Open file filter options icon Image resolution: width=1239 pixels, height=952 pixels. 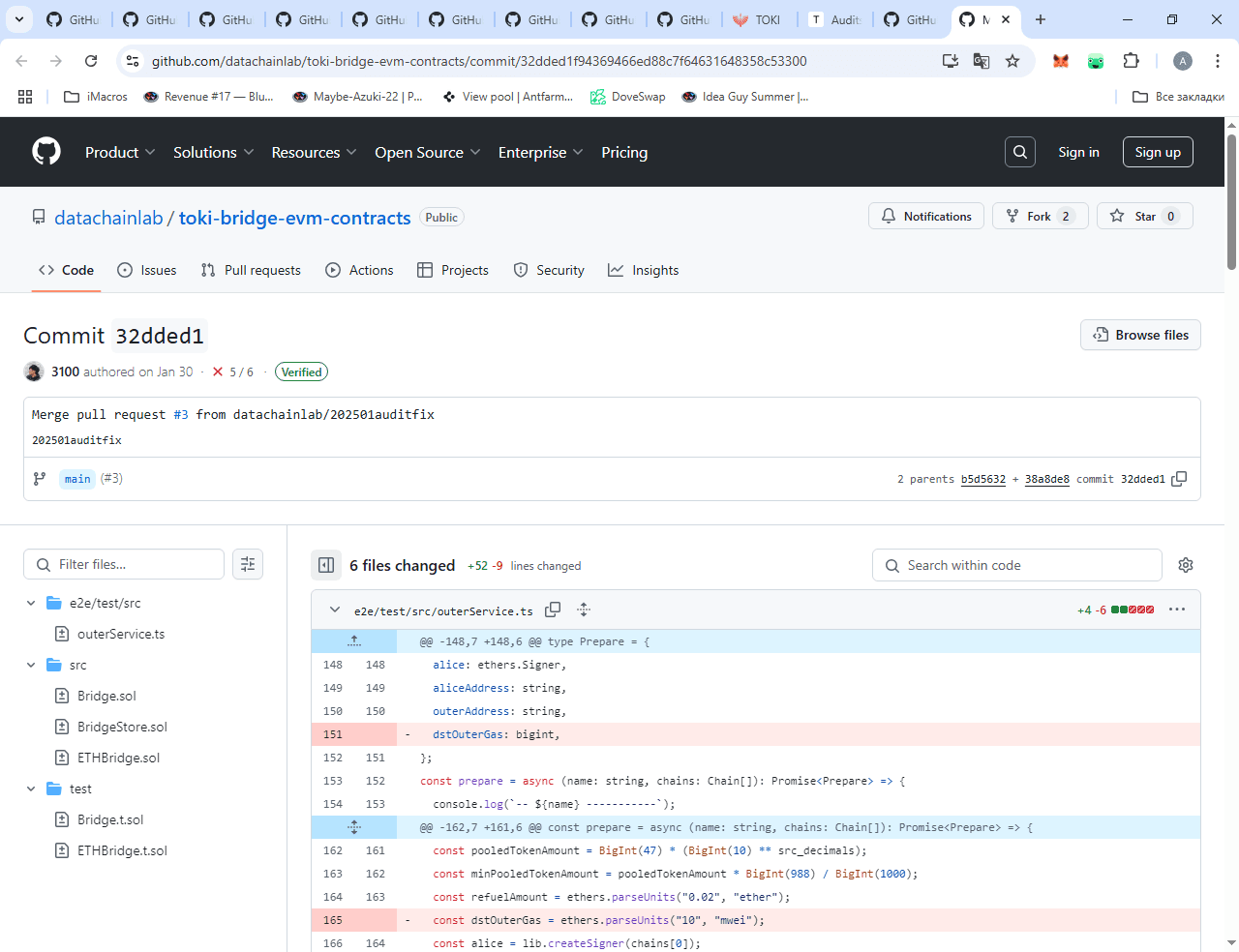[x=248, y=564]
